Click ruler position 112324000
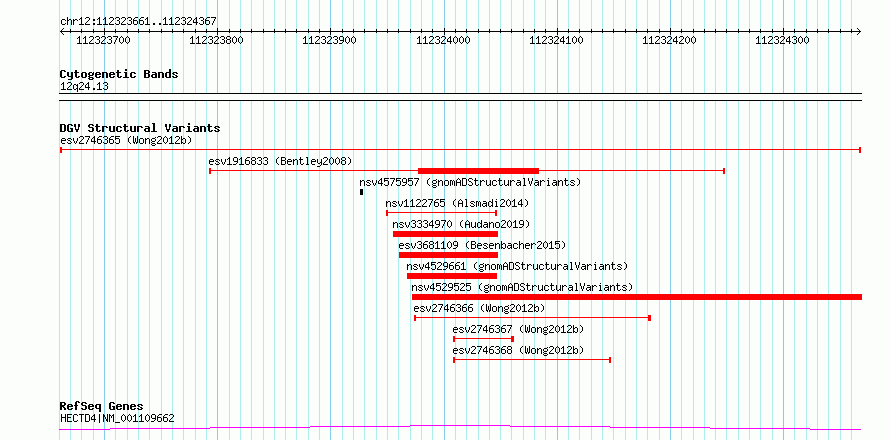 pos(443,40)
